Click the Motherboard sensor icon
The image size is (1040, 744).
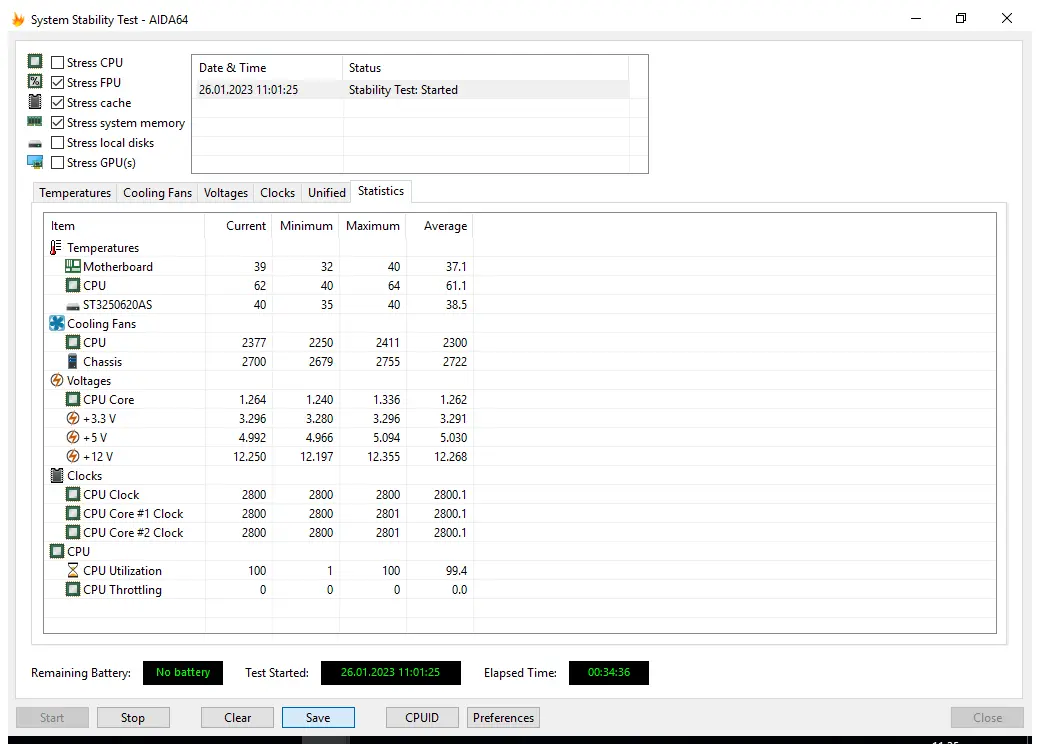click(72, 266)
